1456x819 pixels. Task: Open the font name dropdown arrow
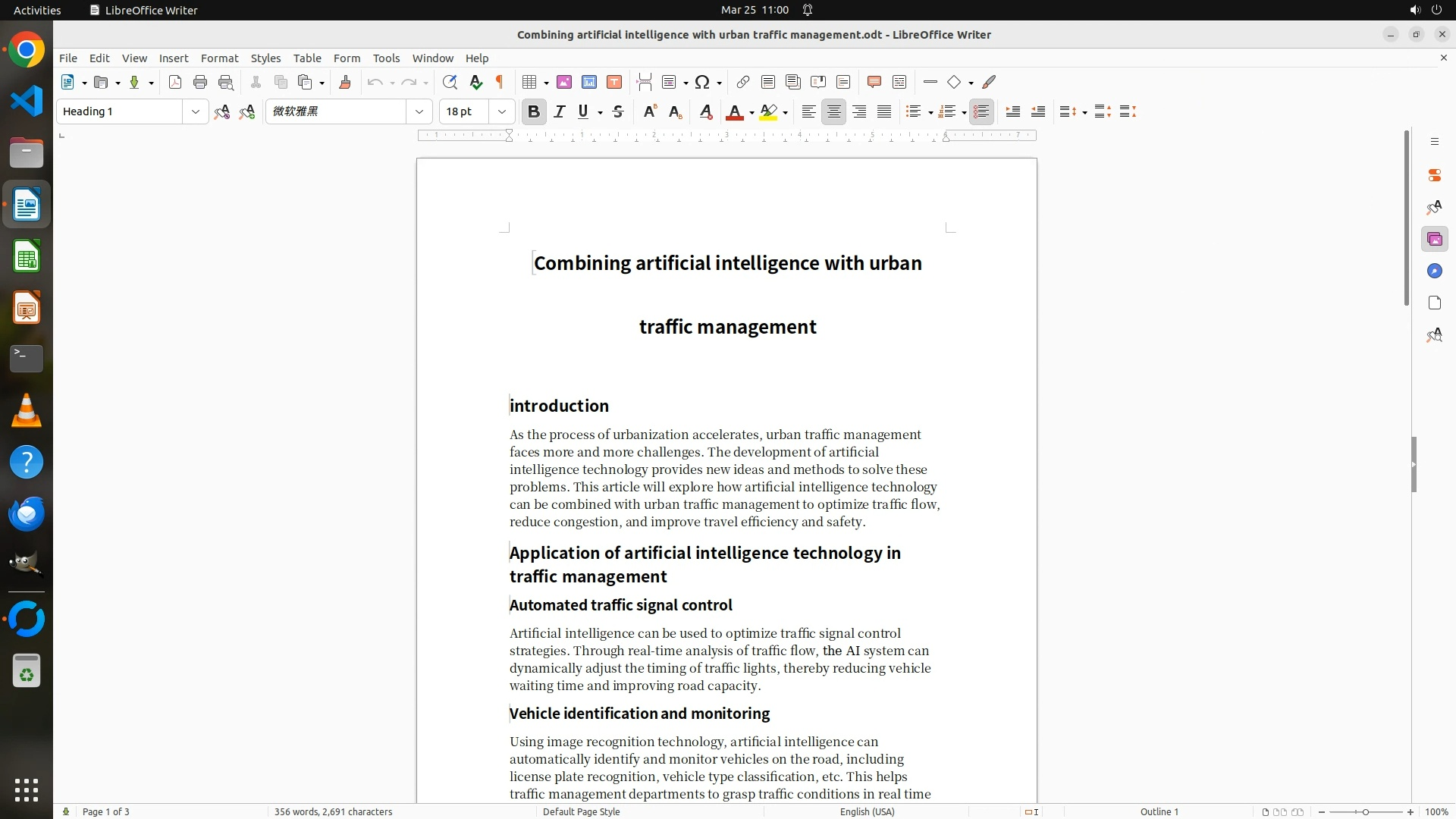click(419, 111)
